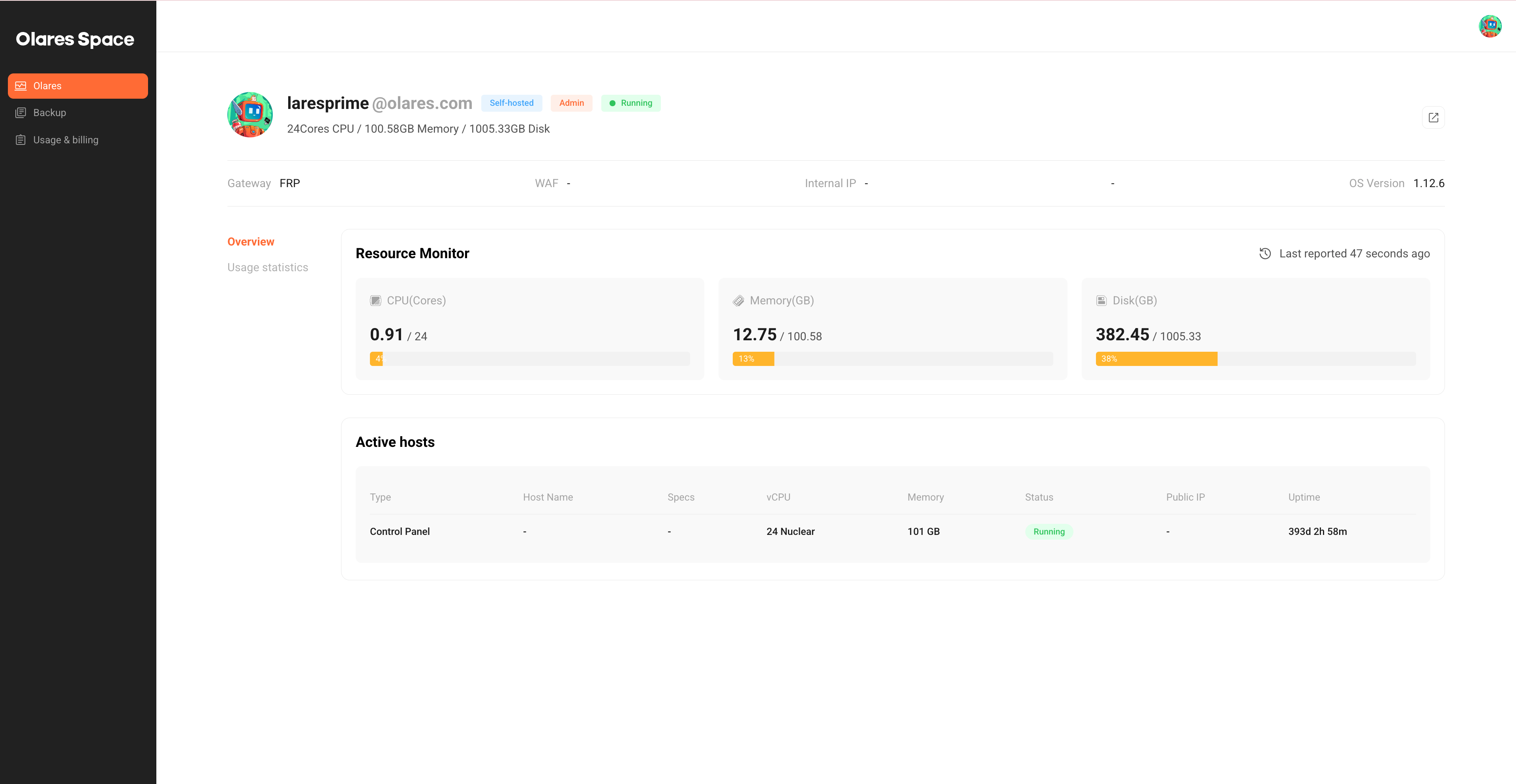Click the vCPU column header
The width and height of the screenshot is (1516, 784).
tap(778, 497)
